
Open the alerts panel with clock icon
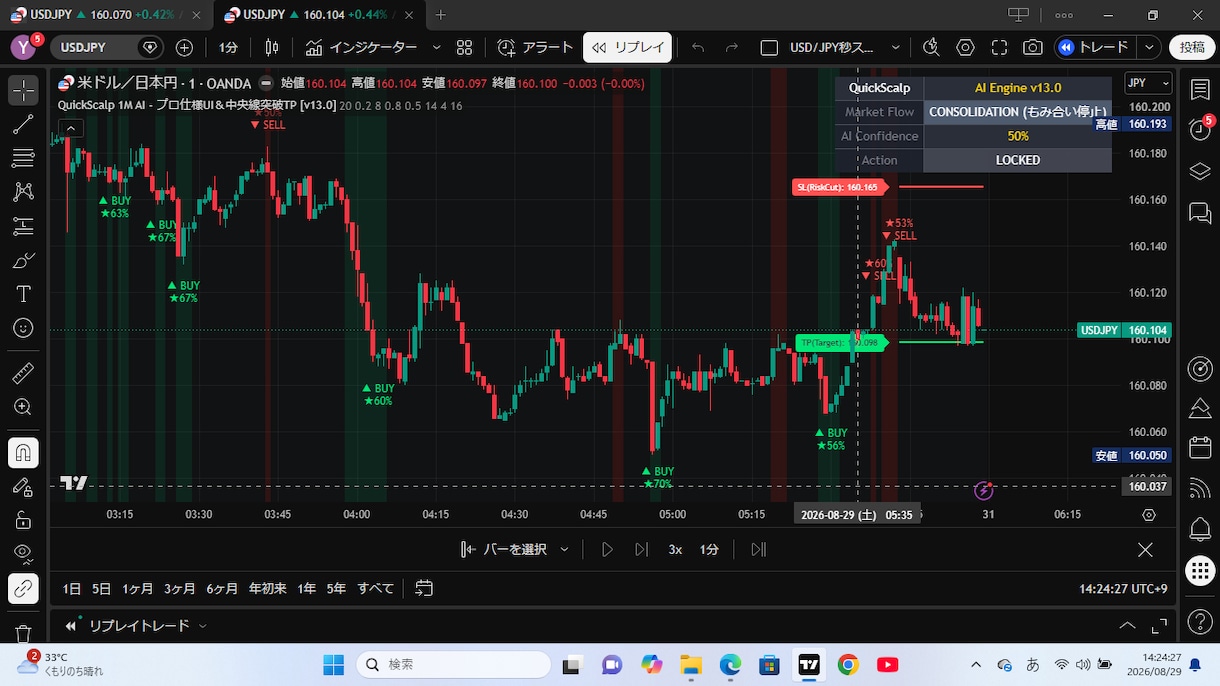click(1200, 128)
